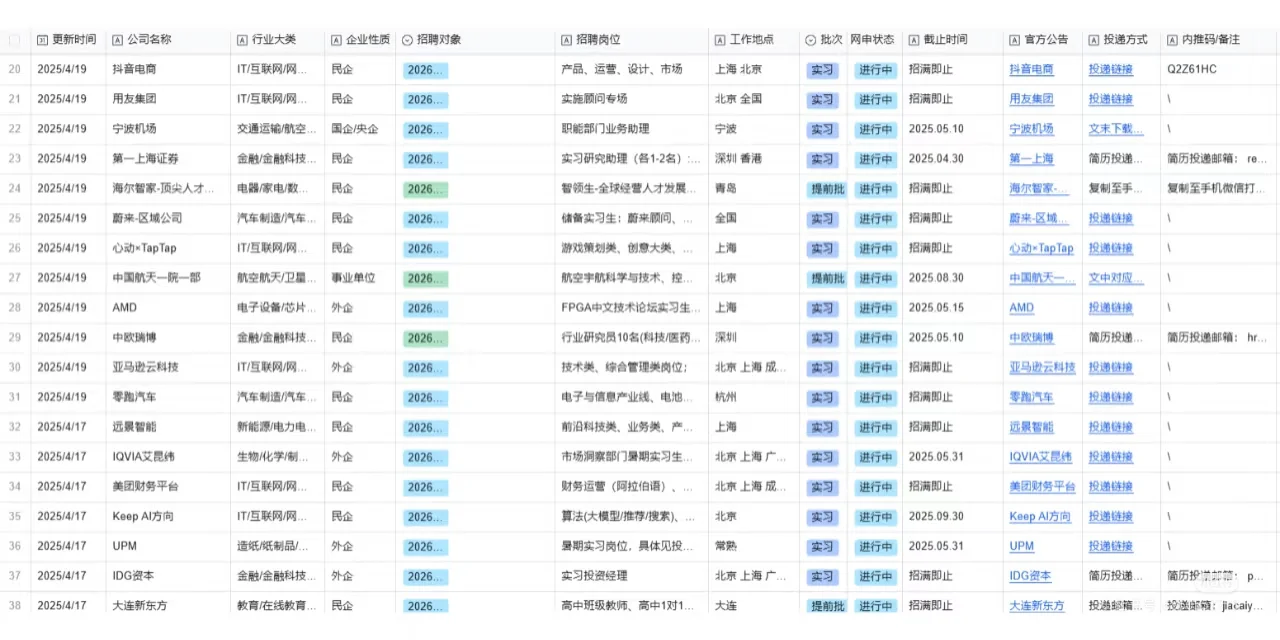Select the 职能部门业务助理 position cell

632,129
